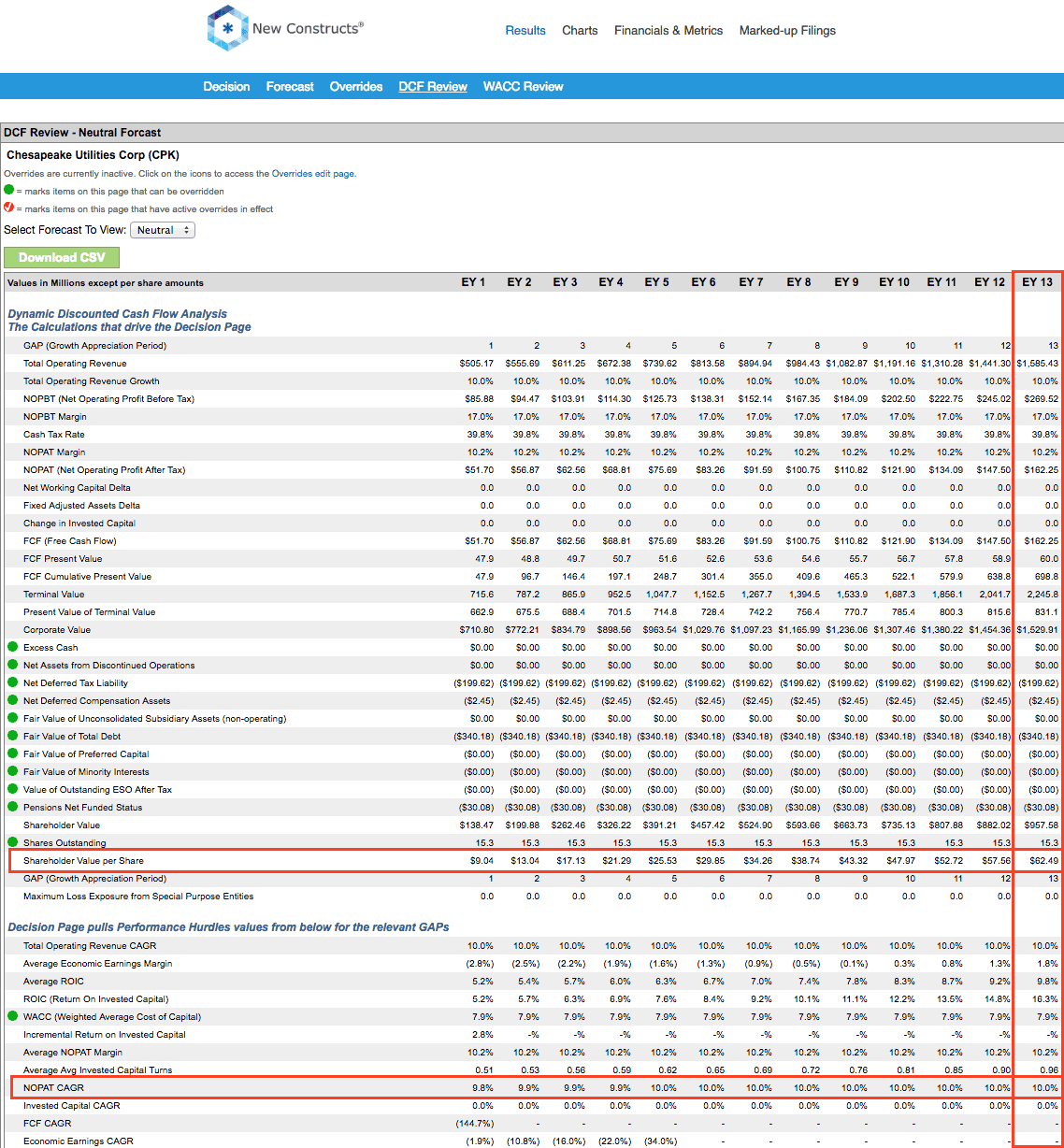Image resolution: width=1064 pixels, height=1148 pixels.
Task: Open Marked-up Filings
Action: pos(787,30)
